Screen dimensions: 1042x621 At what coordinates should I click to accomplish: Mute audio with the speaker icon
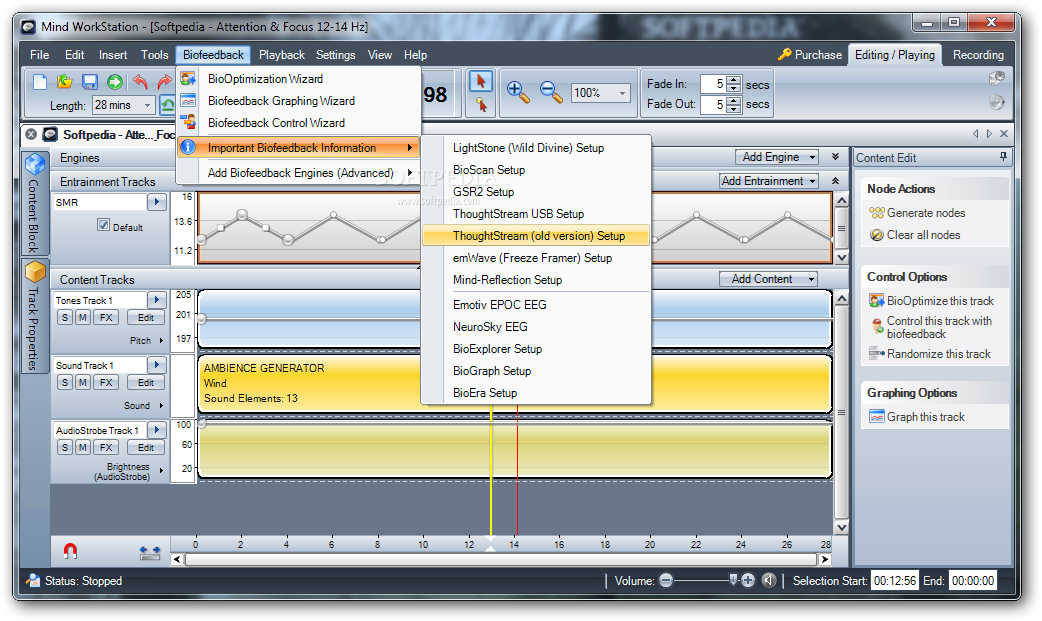tap(769, 580)
